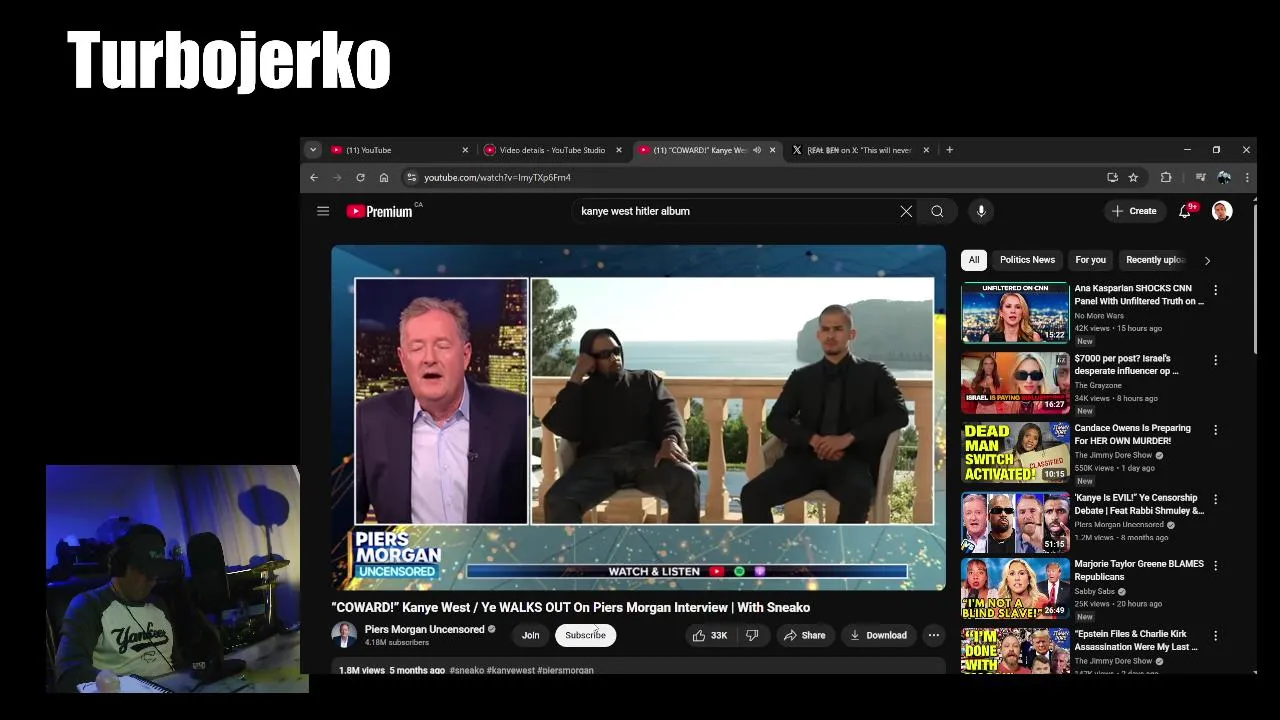Open the 51:15 Kanye censorship debate thumbnail

point(1015,522)
